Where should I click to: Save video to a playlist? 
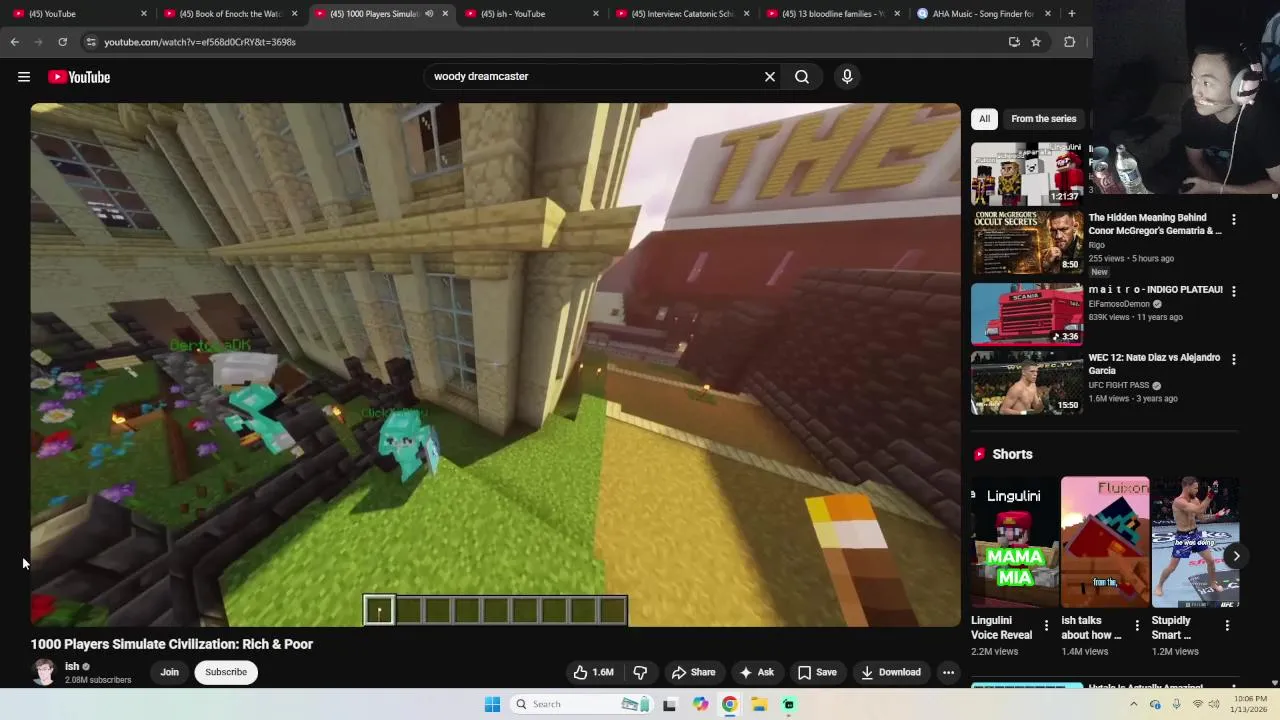point(817,672)
